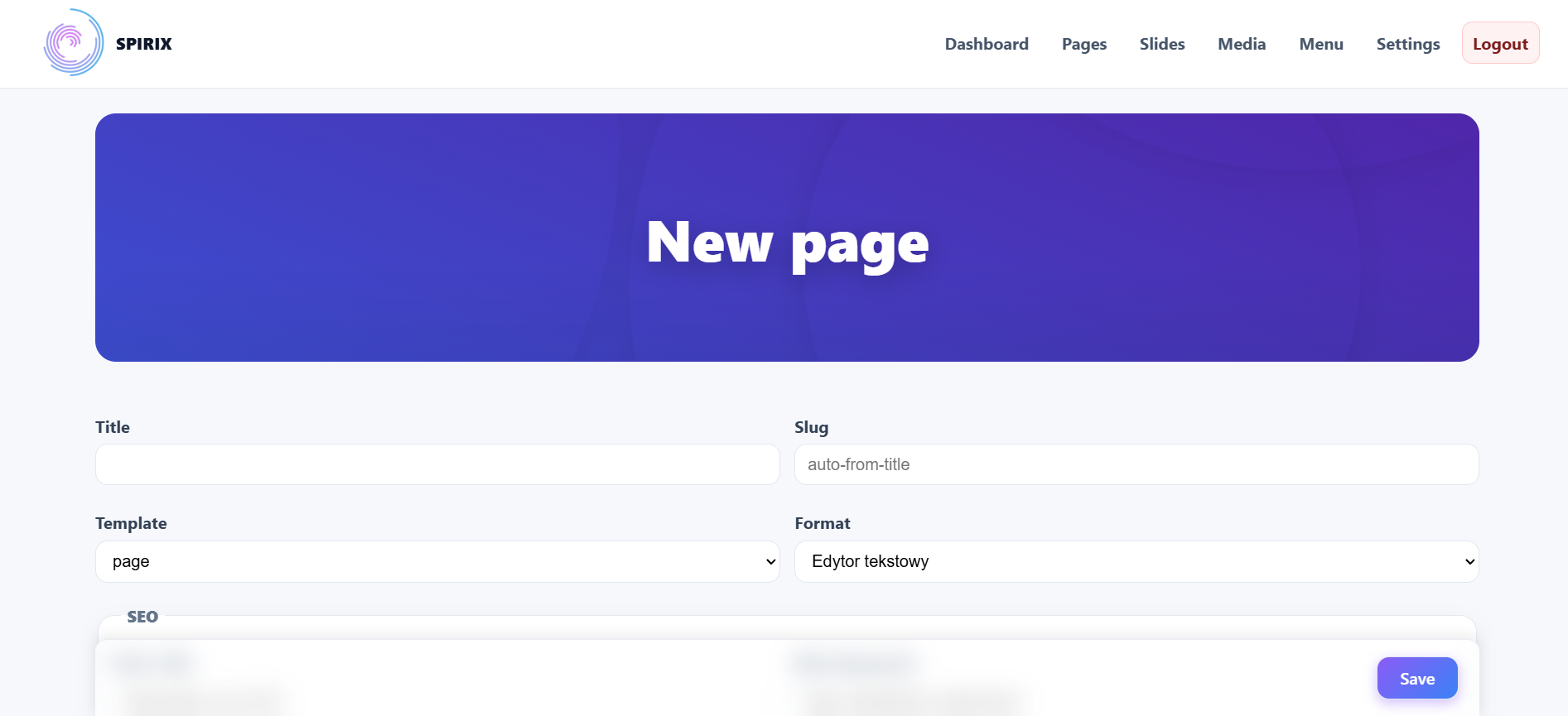Open Settings from the top navigation
This screenshot has width=1568, height=716.
point(1407,44)
